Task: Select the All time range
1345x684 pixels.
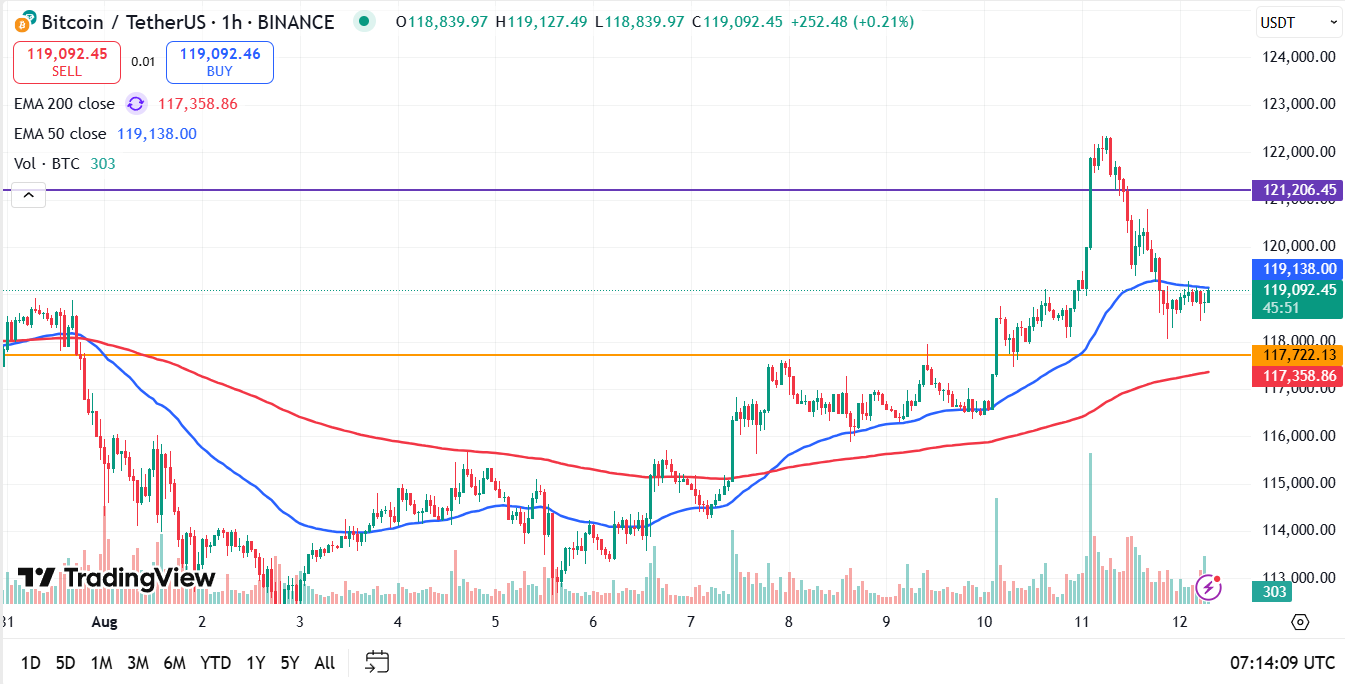Action: 325,662
